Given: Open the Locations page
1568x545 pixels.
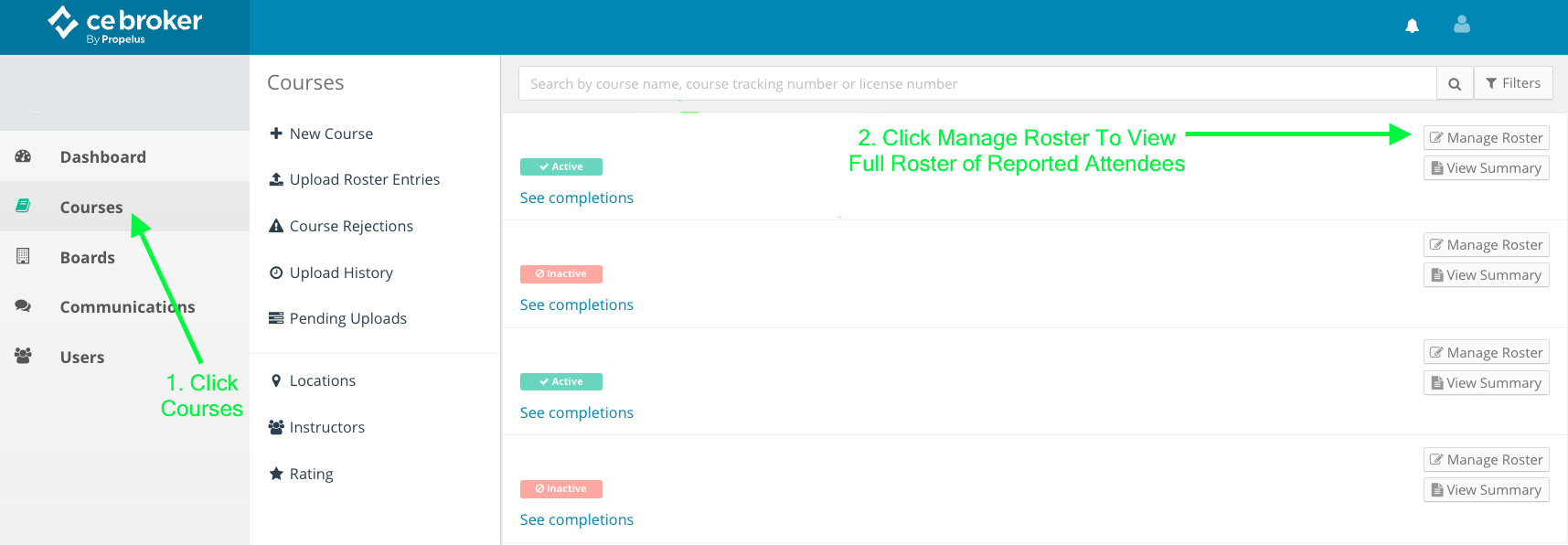Looking at the screenshot, I should 322,380.
